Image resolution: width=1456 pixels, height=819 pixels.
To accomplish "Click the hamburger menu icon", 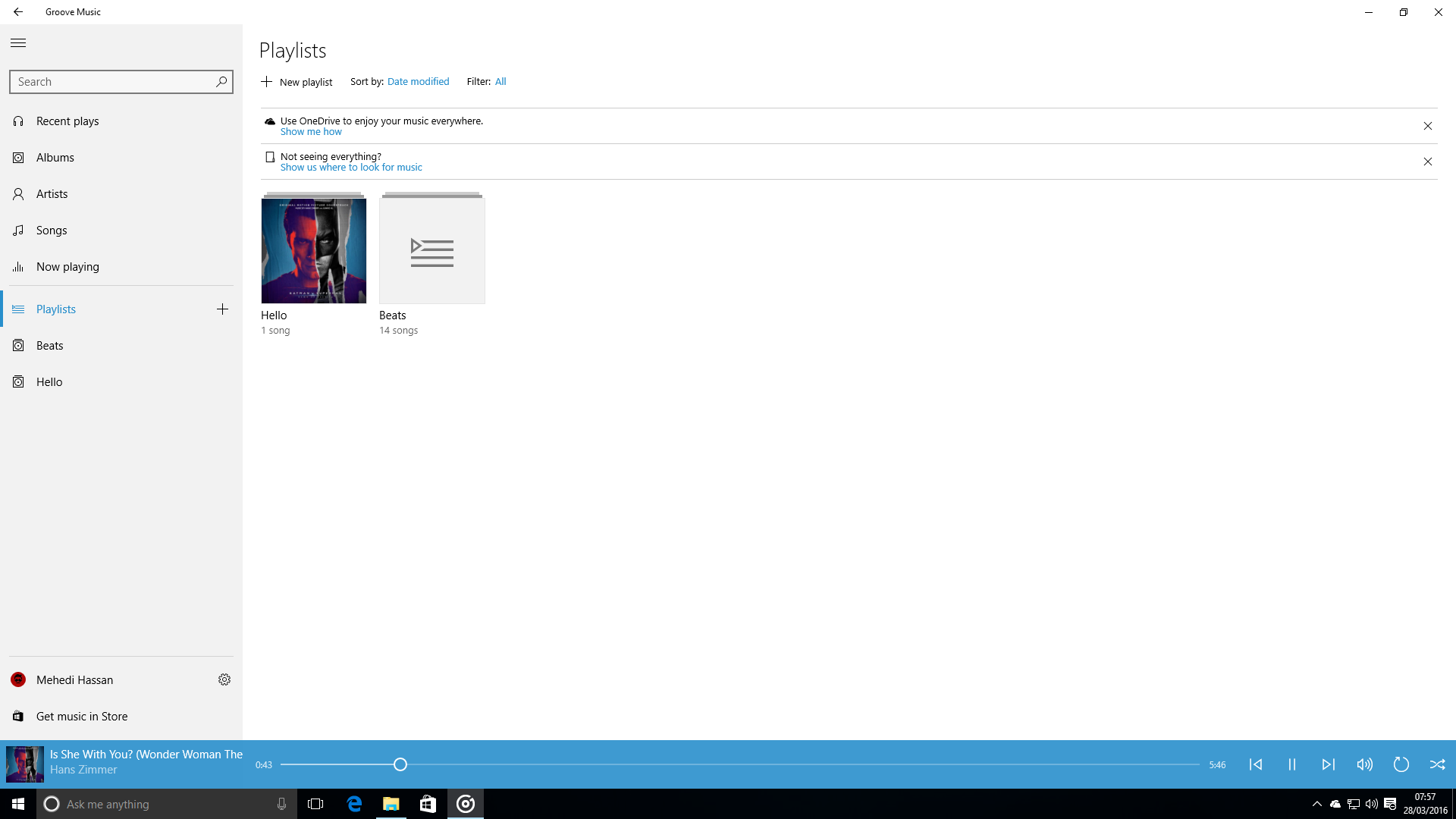I will [18, 42].
